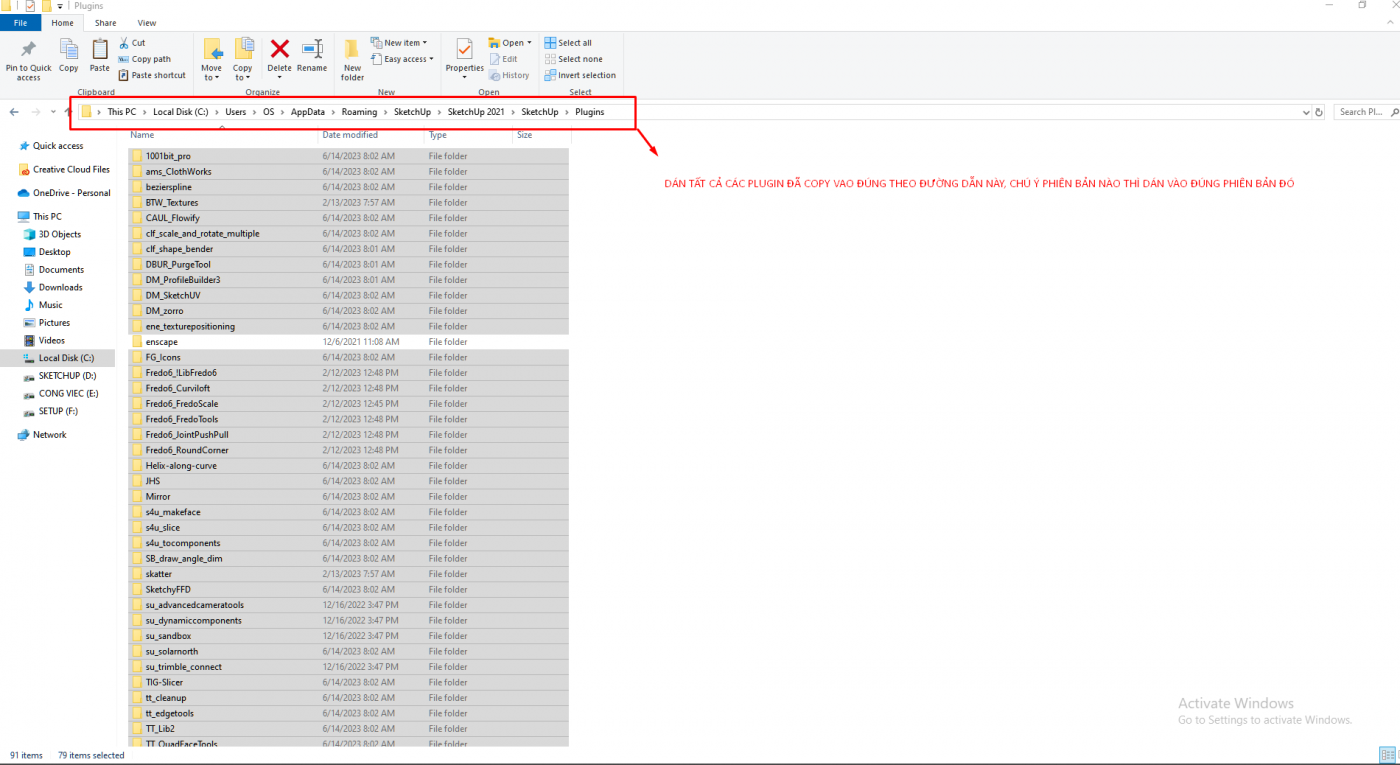Click the Paste clipboard icon
This screenshot has width=1400, height=765.
click(x=100, y=49)
